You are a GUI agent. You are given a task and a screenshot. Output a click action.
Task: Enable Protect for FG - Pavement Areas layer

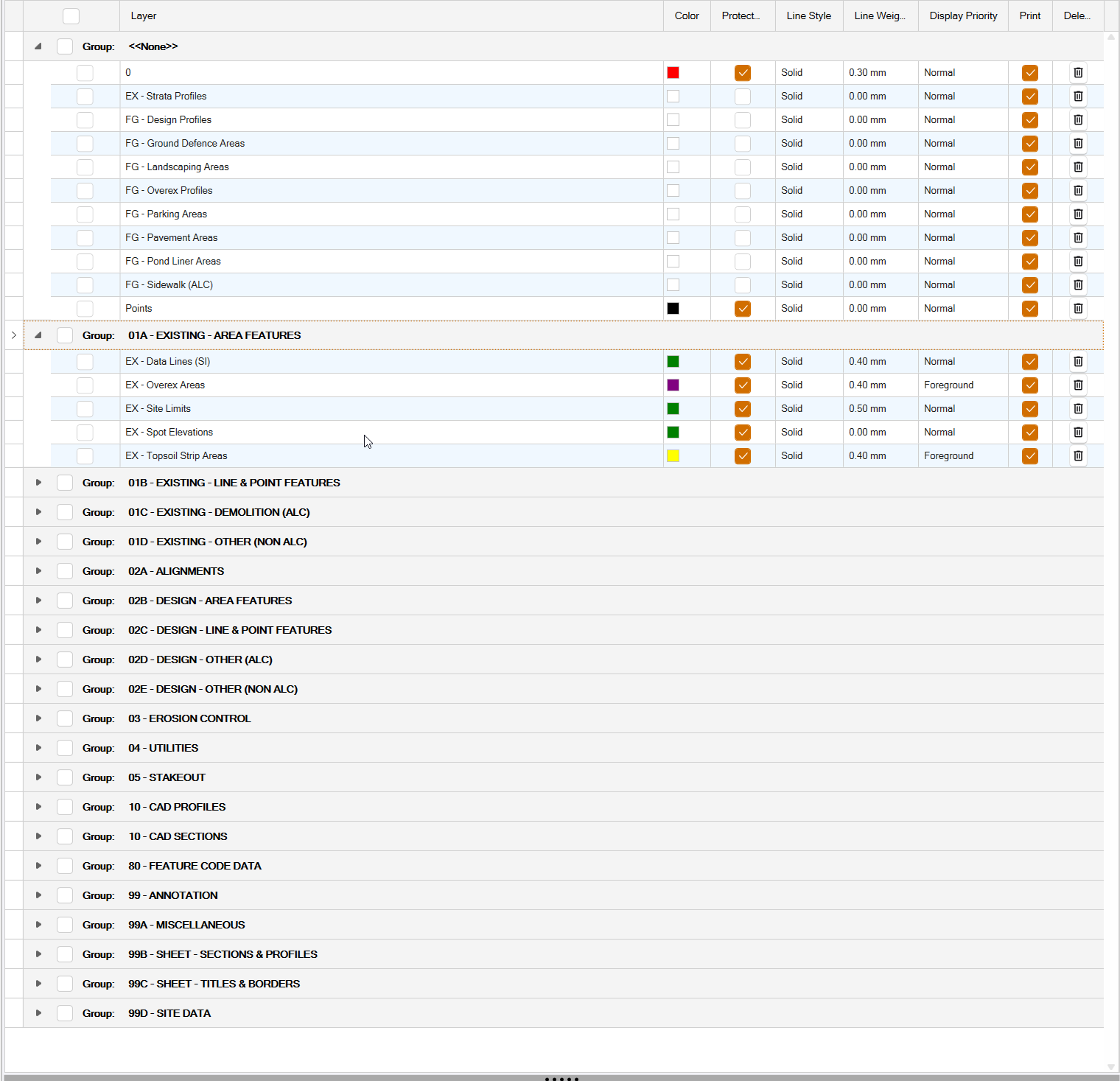[743, 238]
